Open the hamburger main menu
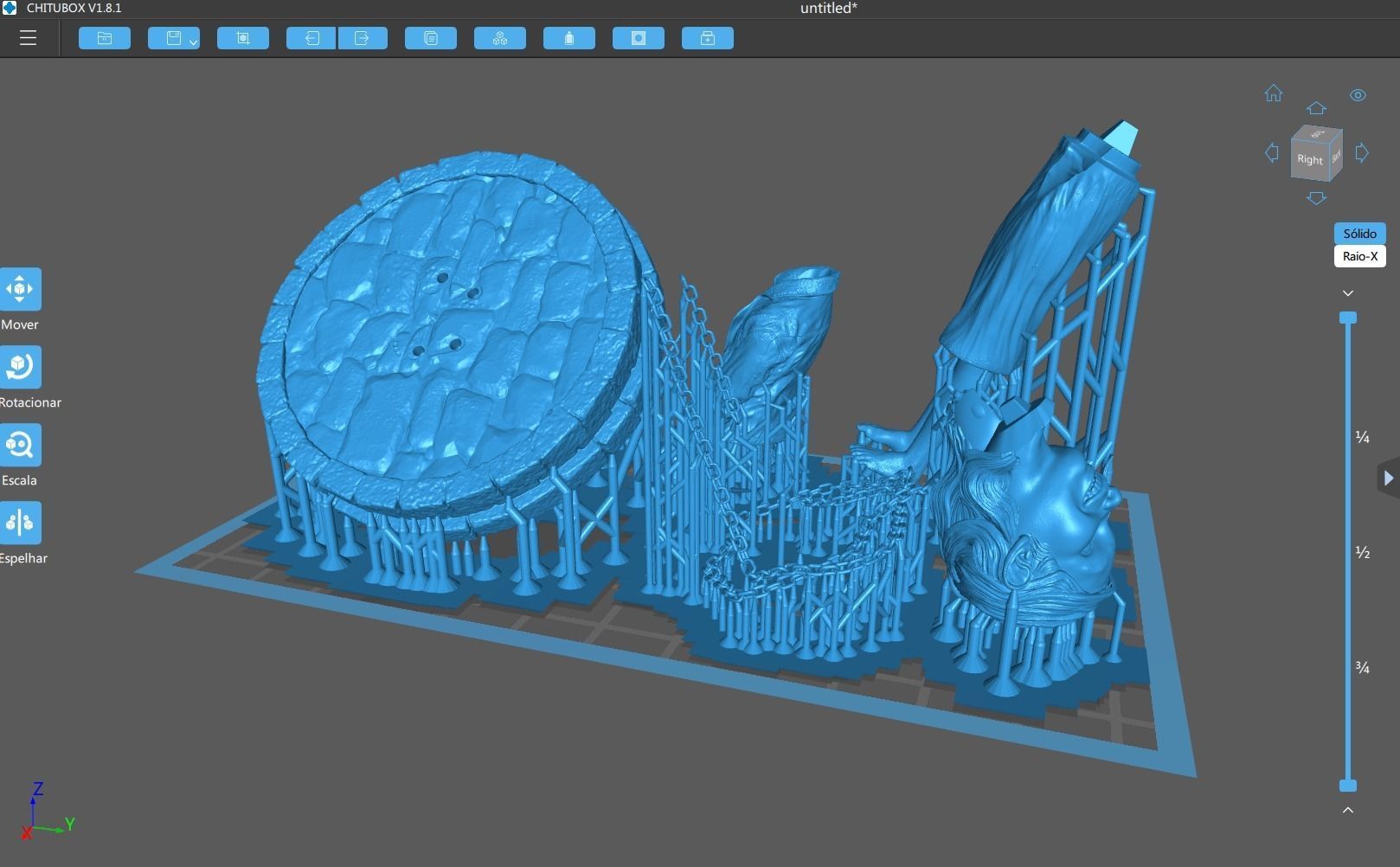 [28, 38]
